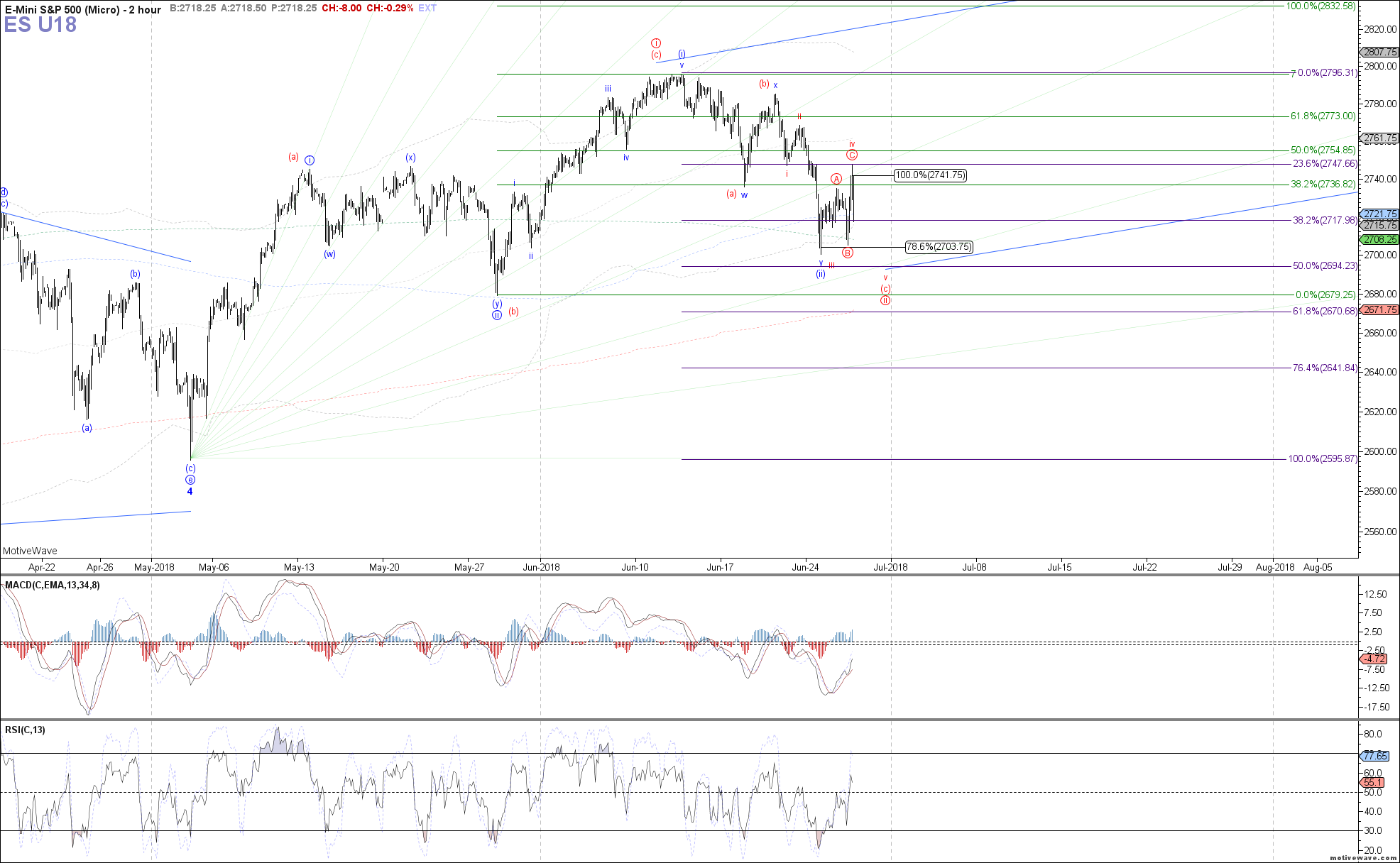Click the 2807.75 price axis tag
Screen dimensions: 1400x863
[1380, 53]
